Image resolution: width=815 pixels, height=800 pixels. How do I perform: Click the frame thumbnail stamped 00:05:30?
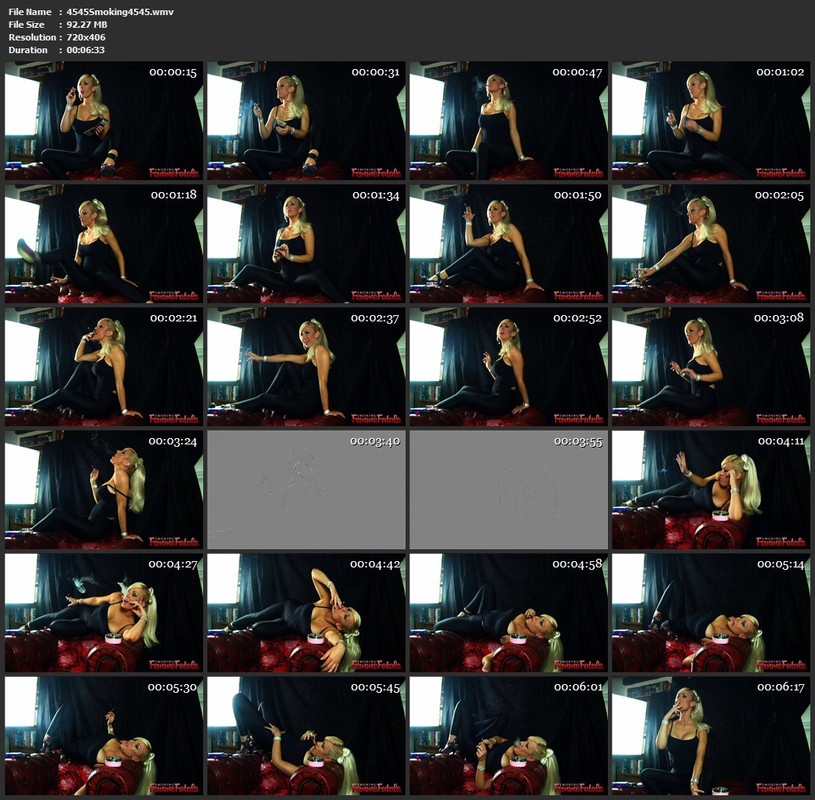[104, 736]
